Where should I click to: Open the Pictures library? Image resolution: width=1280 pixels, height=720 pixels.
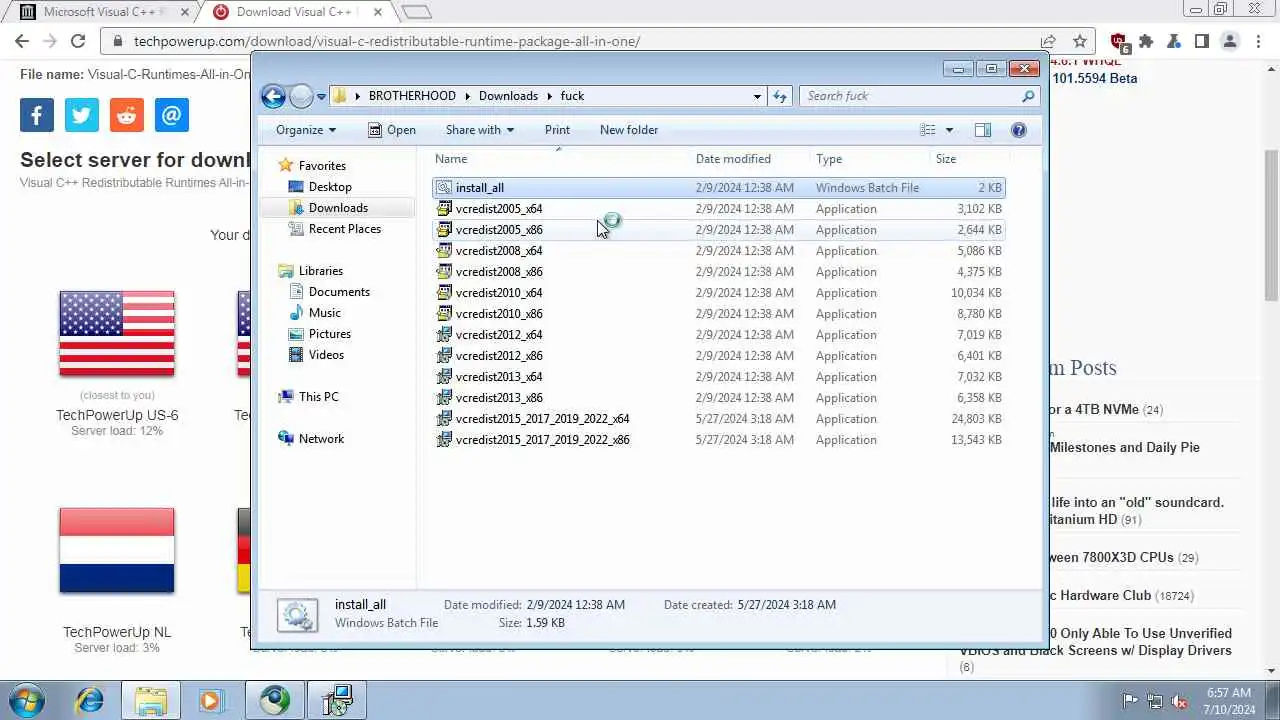(330, 334)
